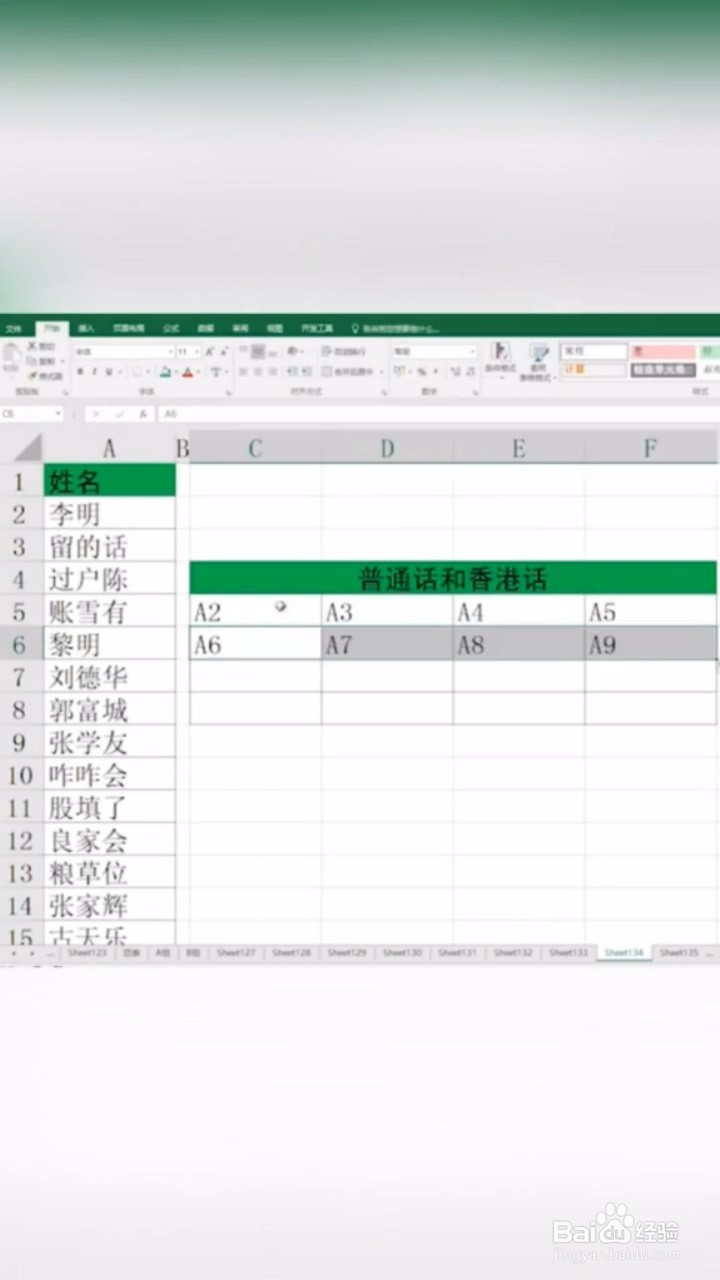Screen dimensions: 720x1280
Task: Click the formula bar showing A6
Action: tap(438, 413)
